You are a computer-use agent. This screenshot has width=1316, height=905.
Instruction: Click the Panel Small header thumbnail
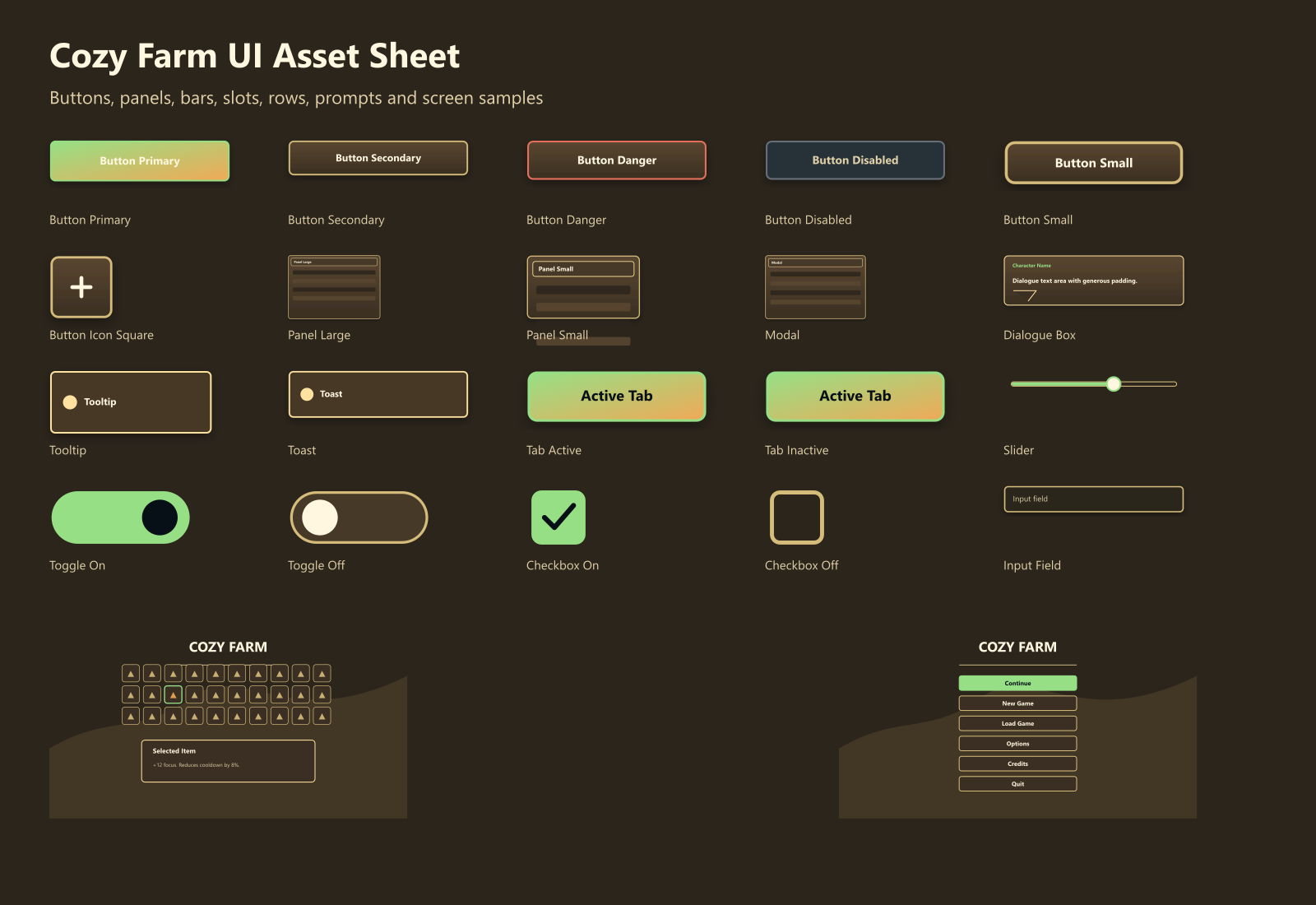[x=583, y=269]
